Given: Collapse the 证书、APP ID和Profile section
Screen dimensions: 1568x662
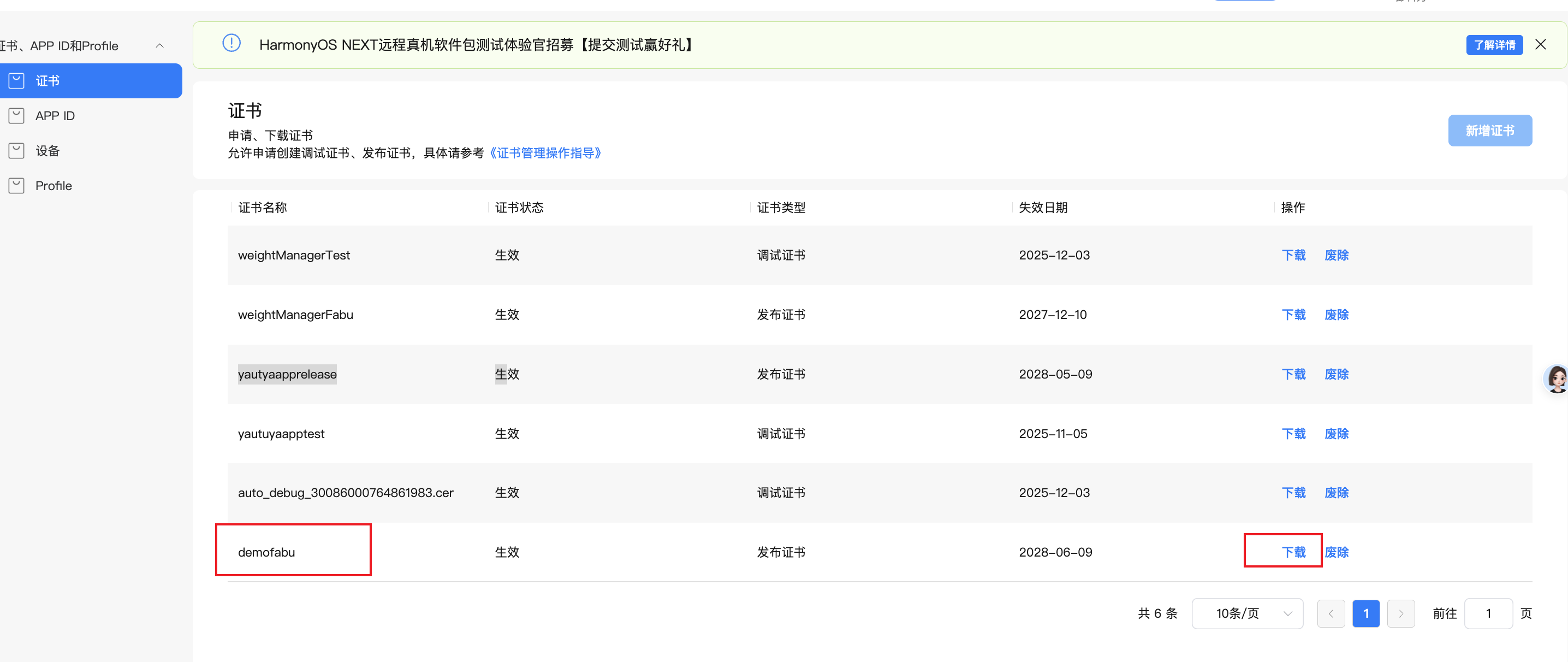Looking at the screenshot, I should (x=159, y=46).
